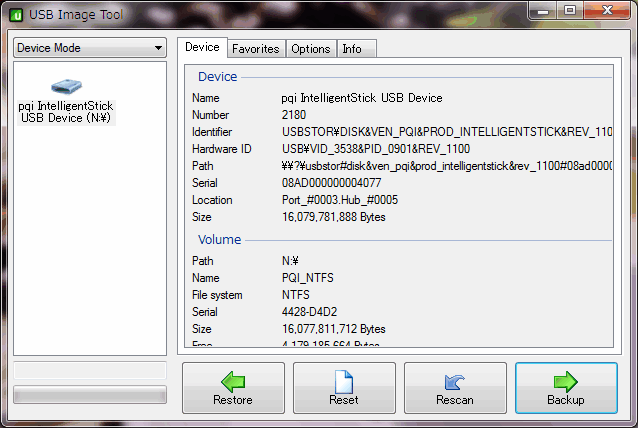638x428 pixels.
Task: Click the lower progress bar
Action: (90, 395)
